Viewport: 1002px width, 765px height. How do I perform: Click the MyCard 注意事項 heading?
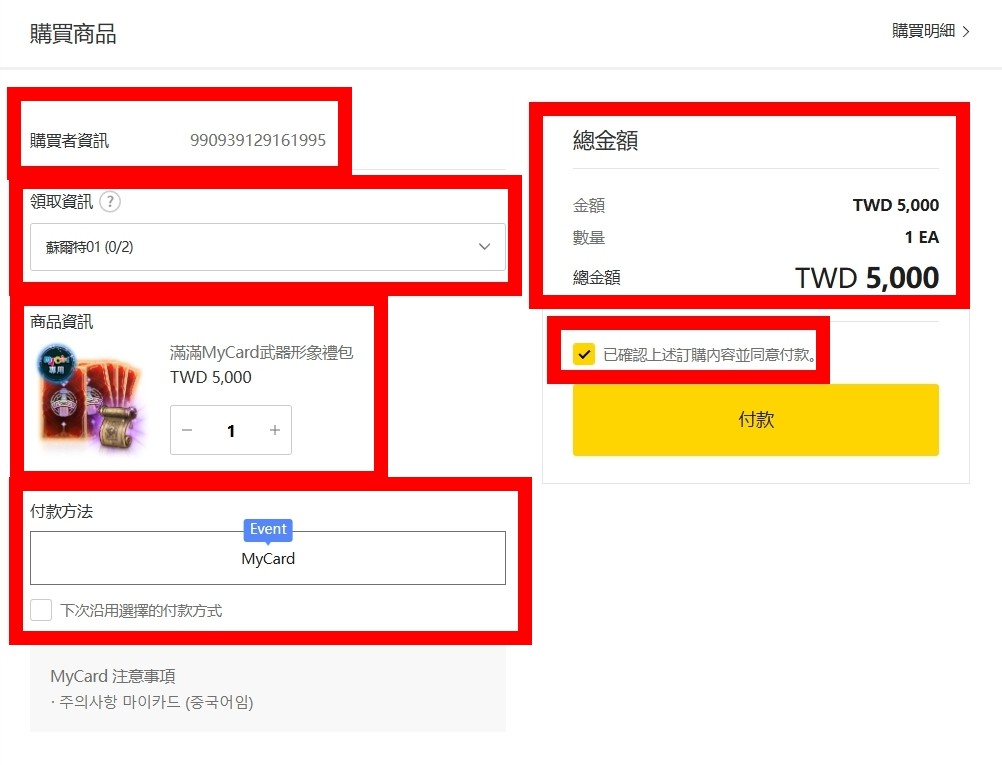click(x=113, y=676)
